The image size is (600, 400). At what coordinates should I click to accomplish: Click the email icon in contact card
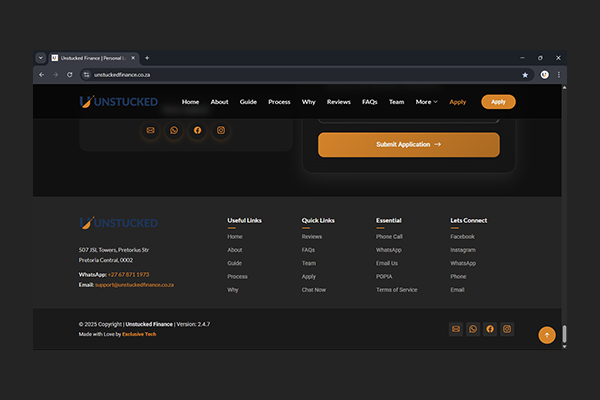click(150, 131)
